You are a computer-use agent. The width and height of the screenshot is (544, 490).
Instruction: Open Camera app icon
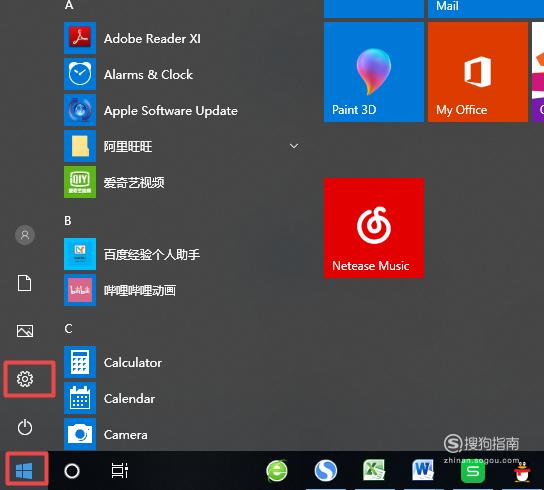[x=80, y=434]
